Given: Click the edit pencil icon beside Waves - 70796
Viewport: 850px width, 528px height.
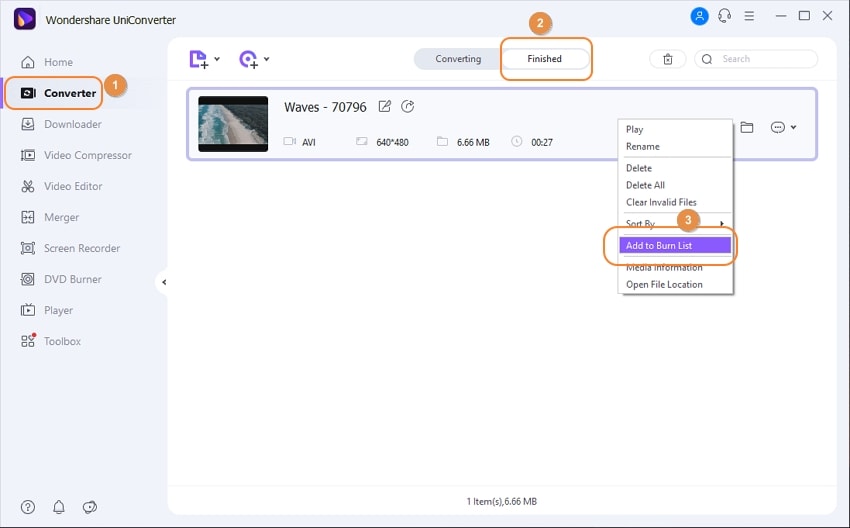Looking at the screenshot, I should [384, 106].
